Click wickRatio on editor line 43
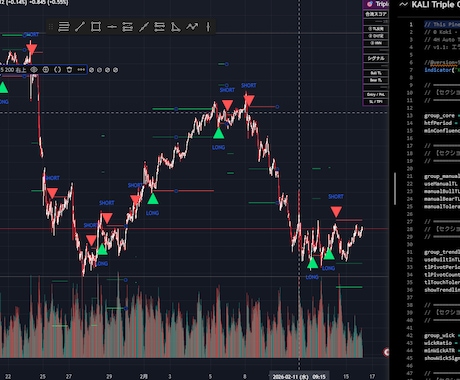Screen dimensions: 460x380 [x=438, y=343]
